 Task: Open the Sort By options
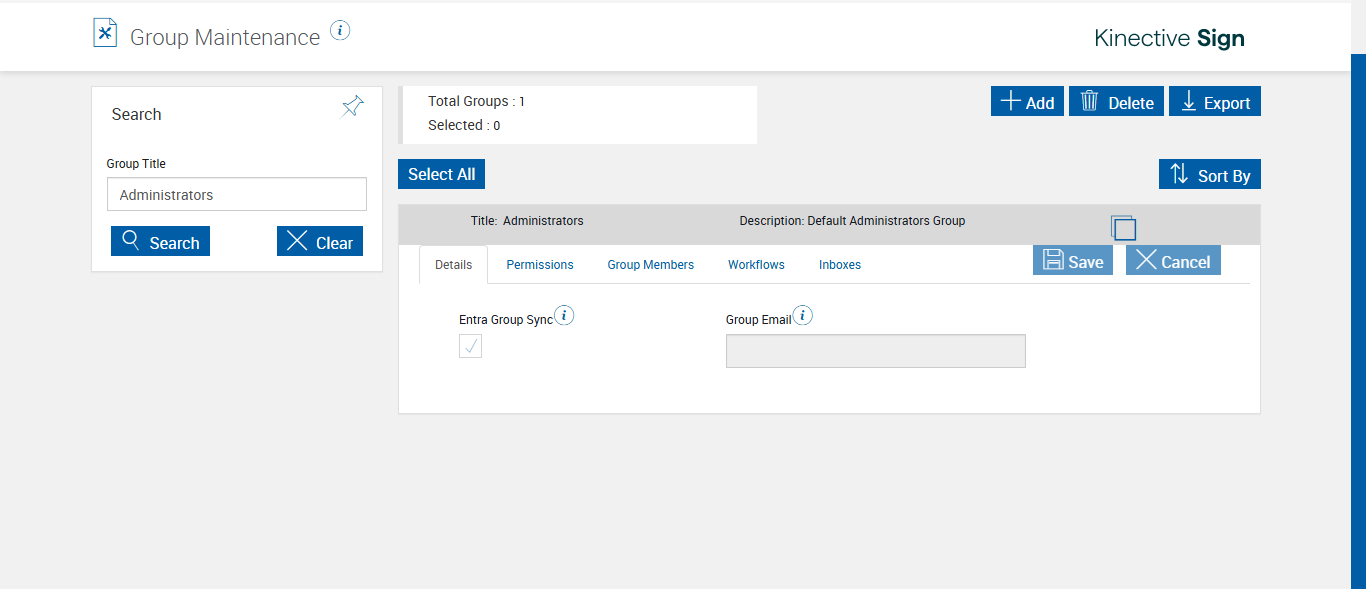(x=1210, y=174)
